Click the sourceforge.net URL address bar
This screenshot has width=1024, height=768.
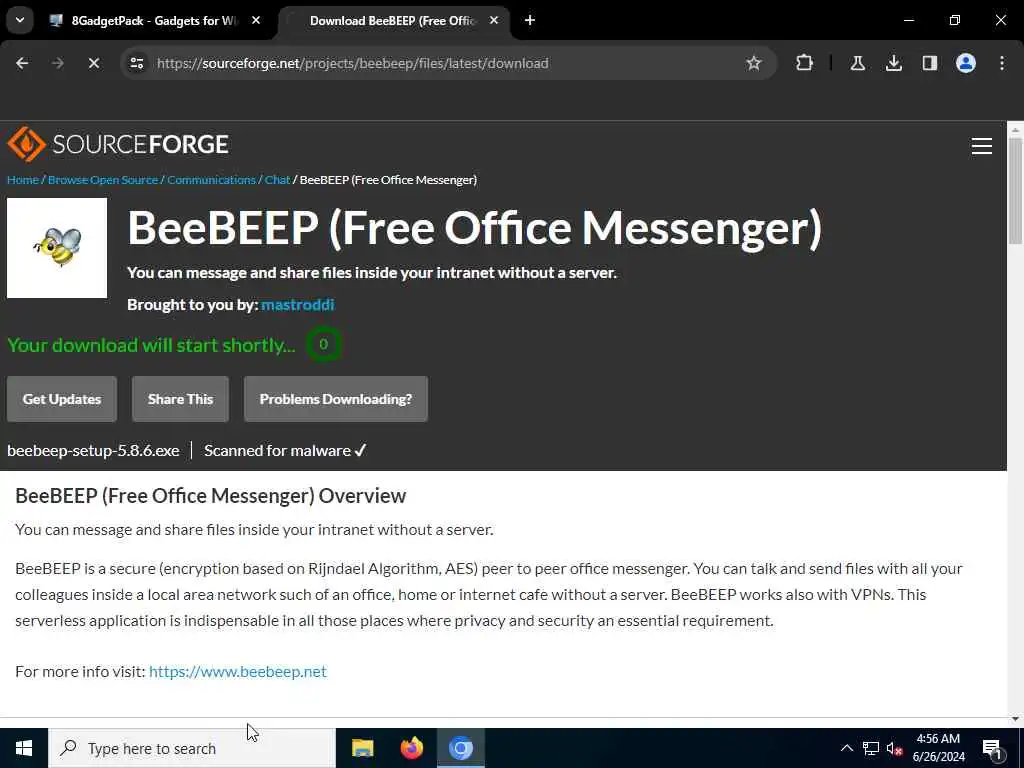click(353, 63)
